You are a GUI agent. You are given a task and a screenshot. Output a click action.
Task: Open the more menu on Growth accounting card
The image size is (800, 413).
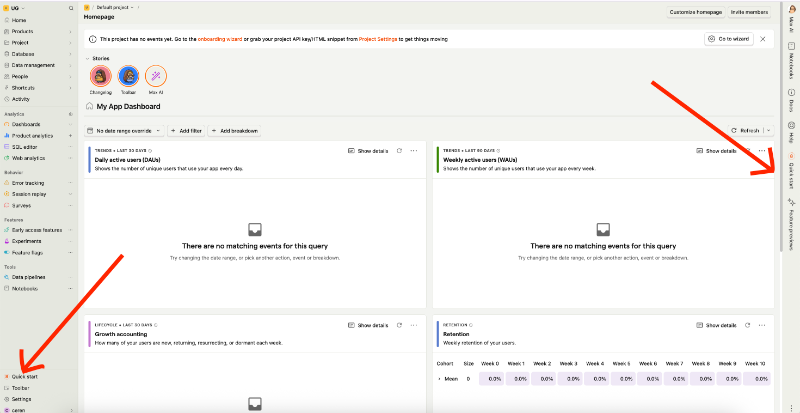pyautogui.click(x=413, y=325)
